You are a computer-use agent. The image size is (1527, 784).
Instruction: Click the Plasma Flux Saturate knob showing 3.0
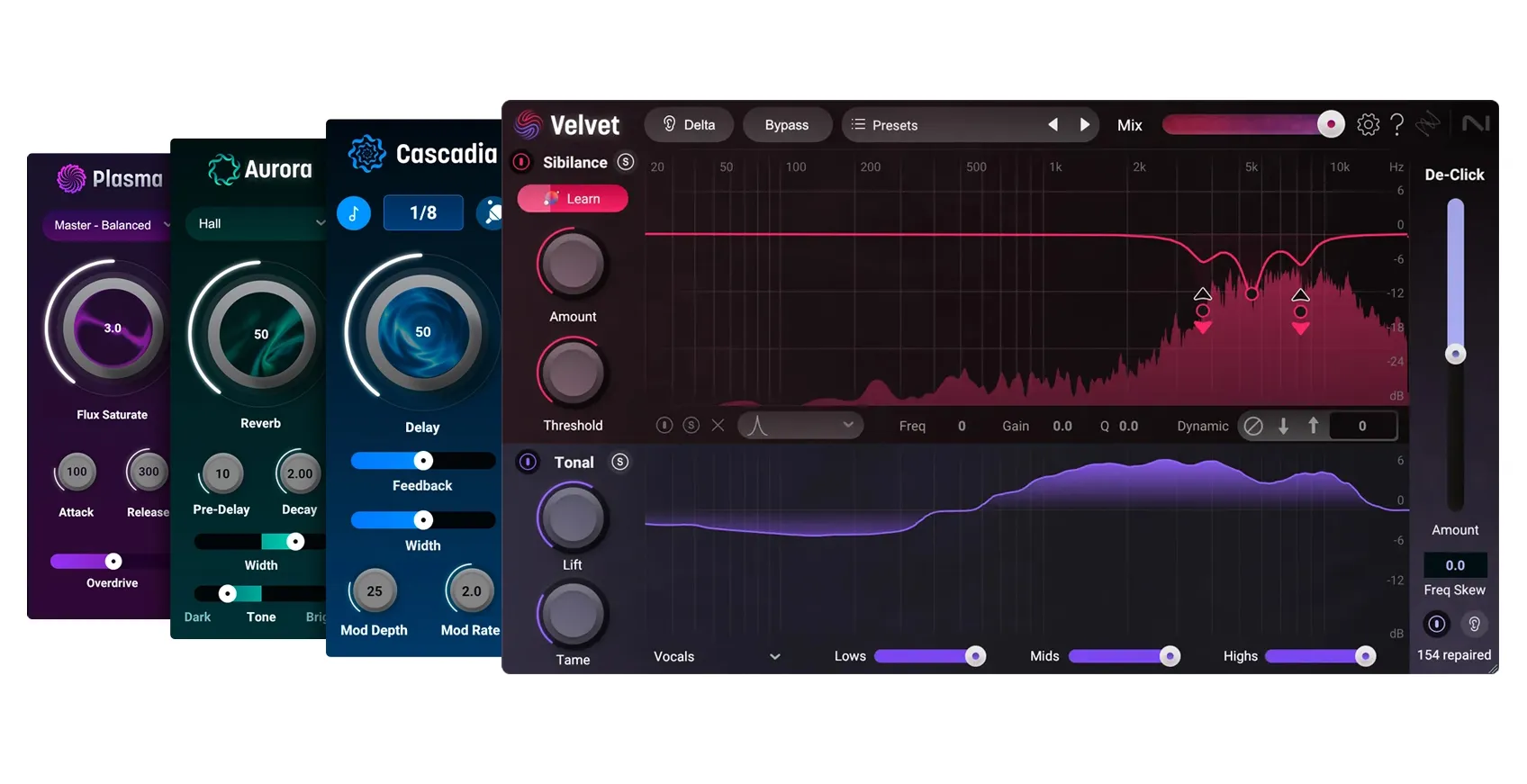pos(113,328)
